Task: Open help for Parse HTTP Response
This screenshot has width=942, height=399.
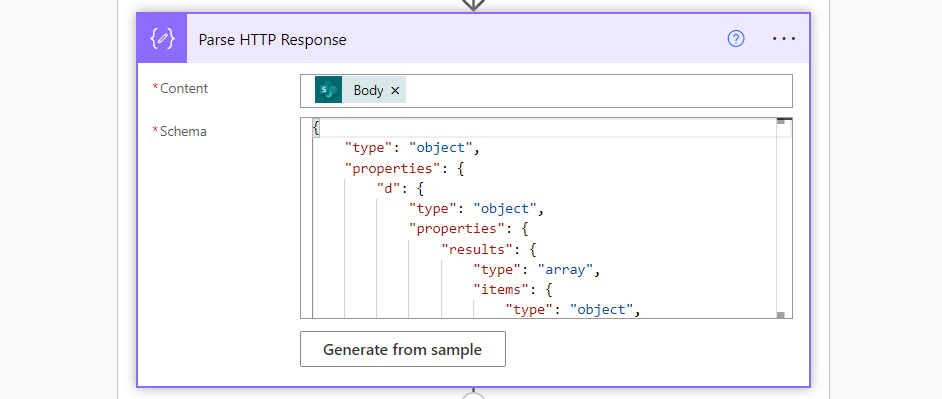Action: point(736,39)
